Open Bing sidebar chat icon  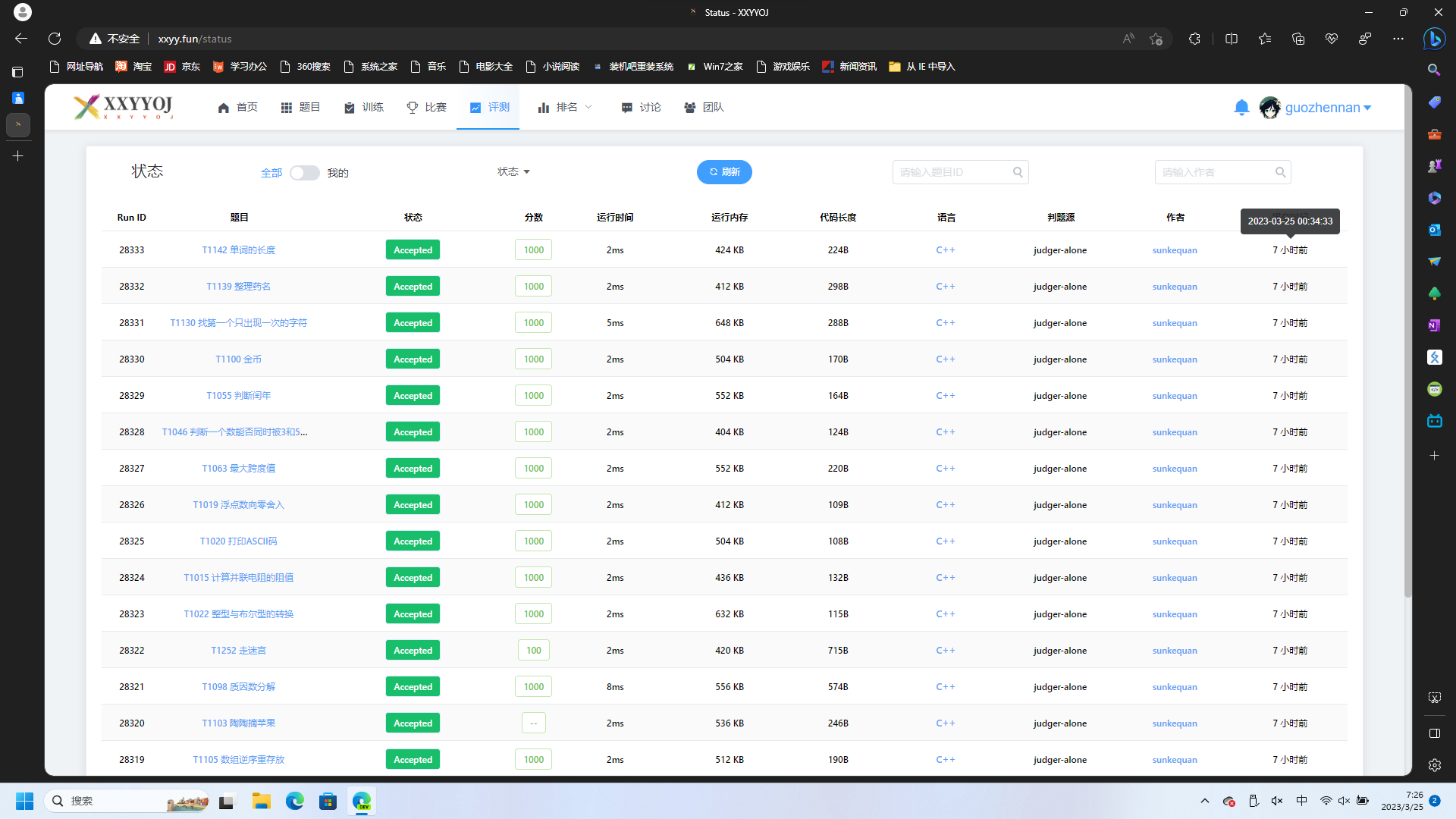click(1434, 39)
